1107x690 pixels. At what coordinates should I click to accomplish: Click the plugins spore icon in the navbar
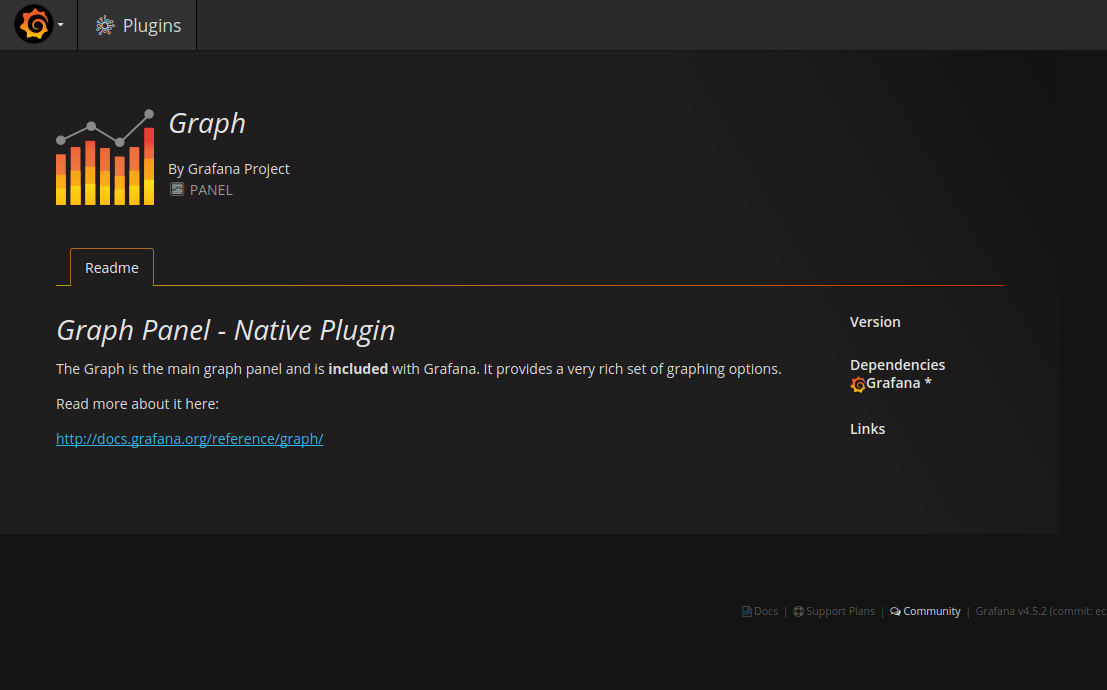tap(104, 25)
